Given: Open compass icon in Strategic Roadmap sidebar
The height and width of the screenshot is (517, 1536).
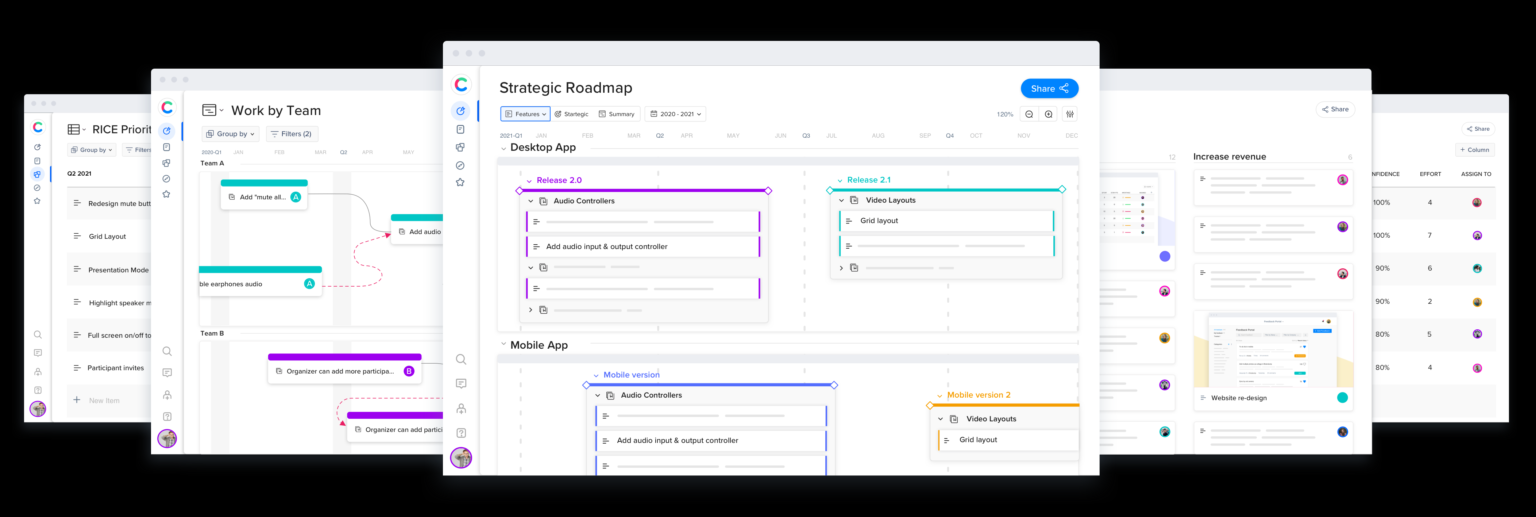Looking at the screenshot, I should tap(460, 165).
